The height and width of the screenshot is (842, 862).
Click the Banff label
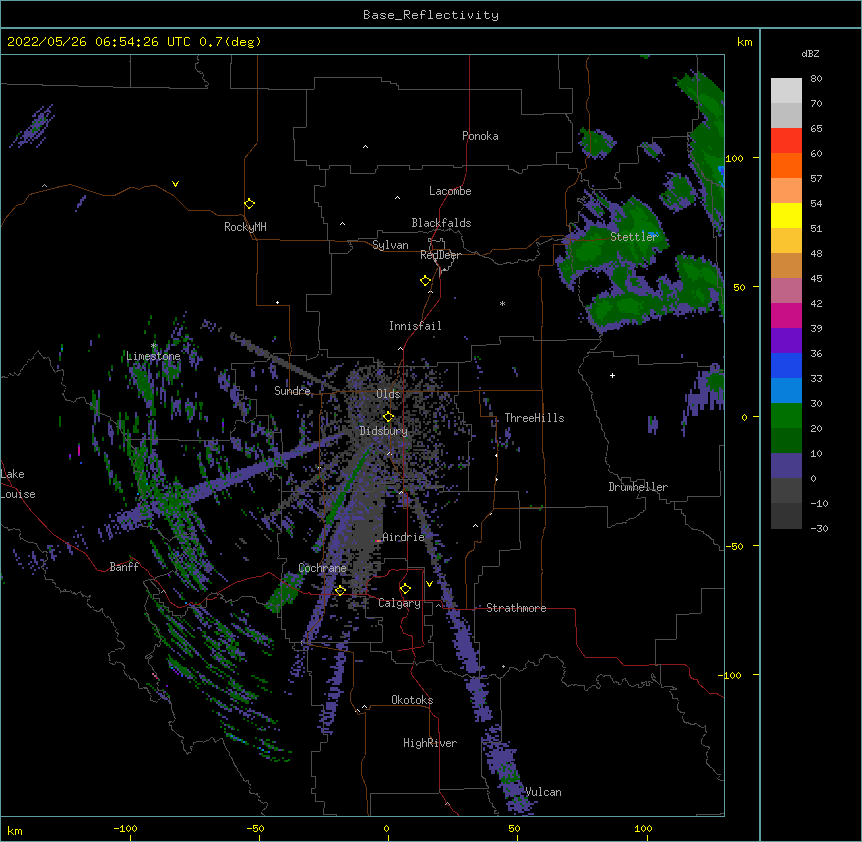coord(124,567)
